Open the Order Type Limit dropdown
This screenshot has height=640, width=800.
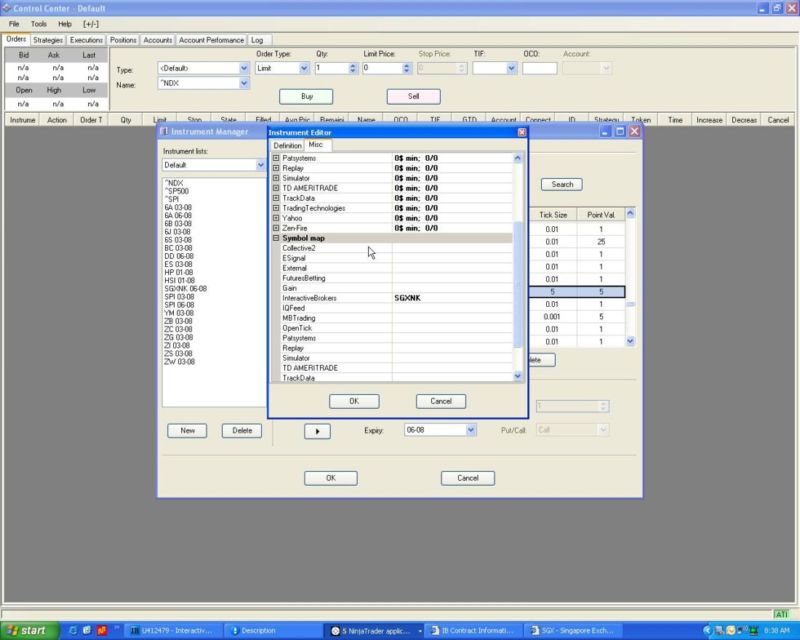(x=304, y=68)
